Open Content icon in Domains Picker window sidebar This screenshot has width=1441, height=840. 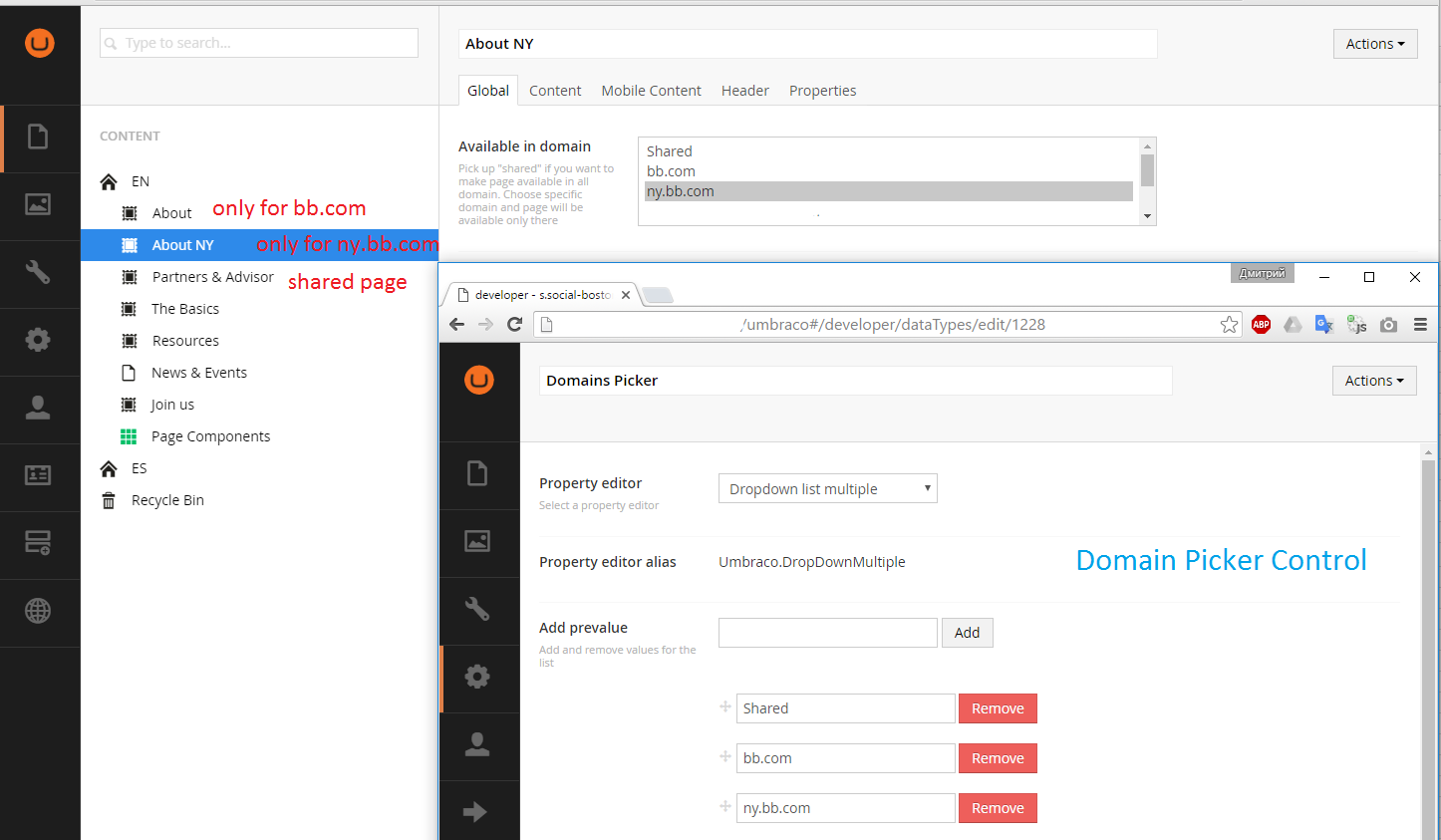pos(477,473)
